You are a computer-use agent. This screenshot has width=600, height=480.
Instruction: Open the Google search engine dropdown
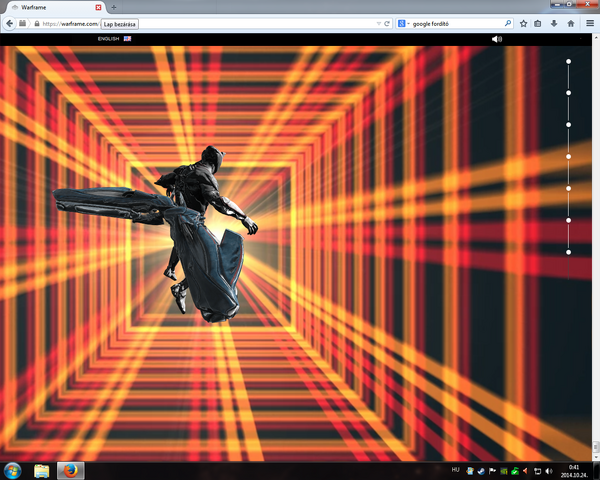[x=403, y=24]
